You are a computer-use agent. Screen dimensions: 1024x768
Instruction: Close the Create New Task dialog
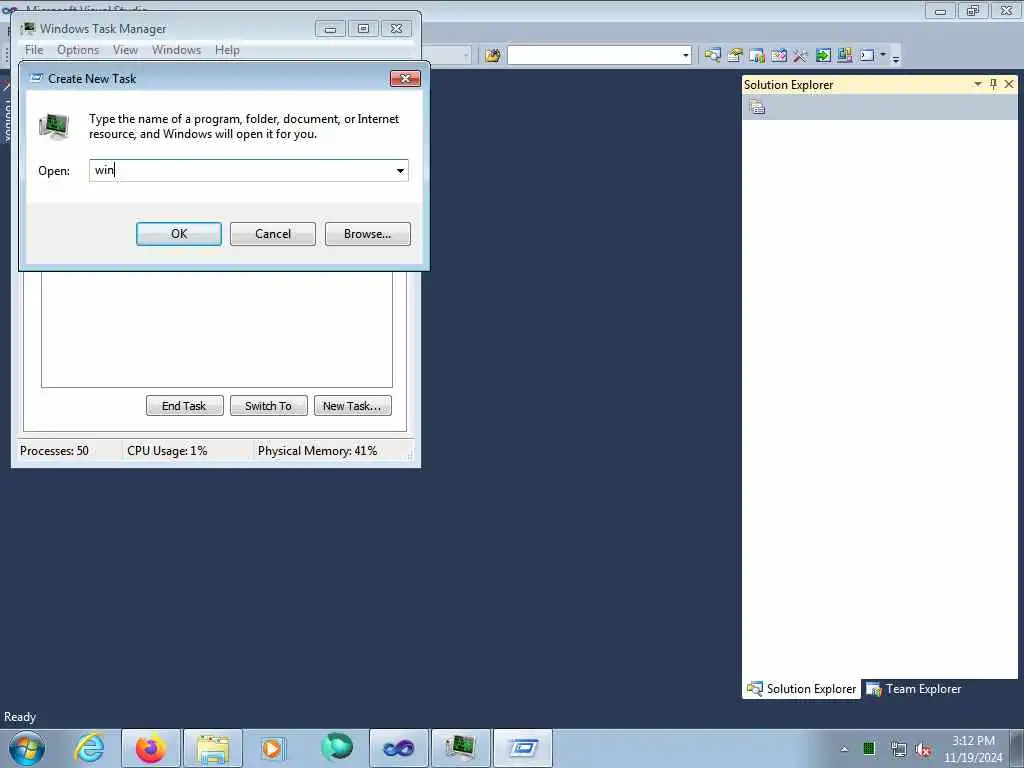tap(406, 78)
